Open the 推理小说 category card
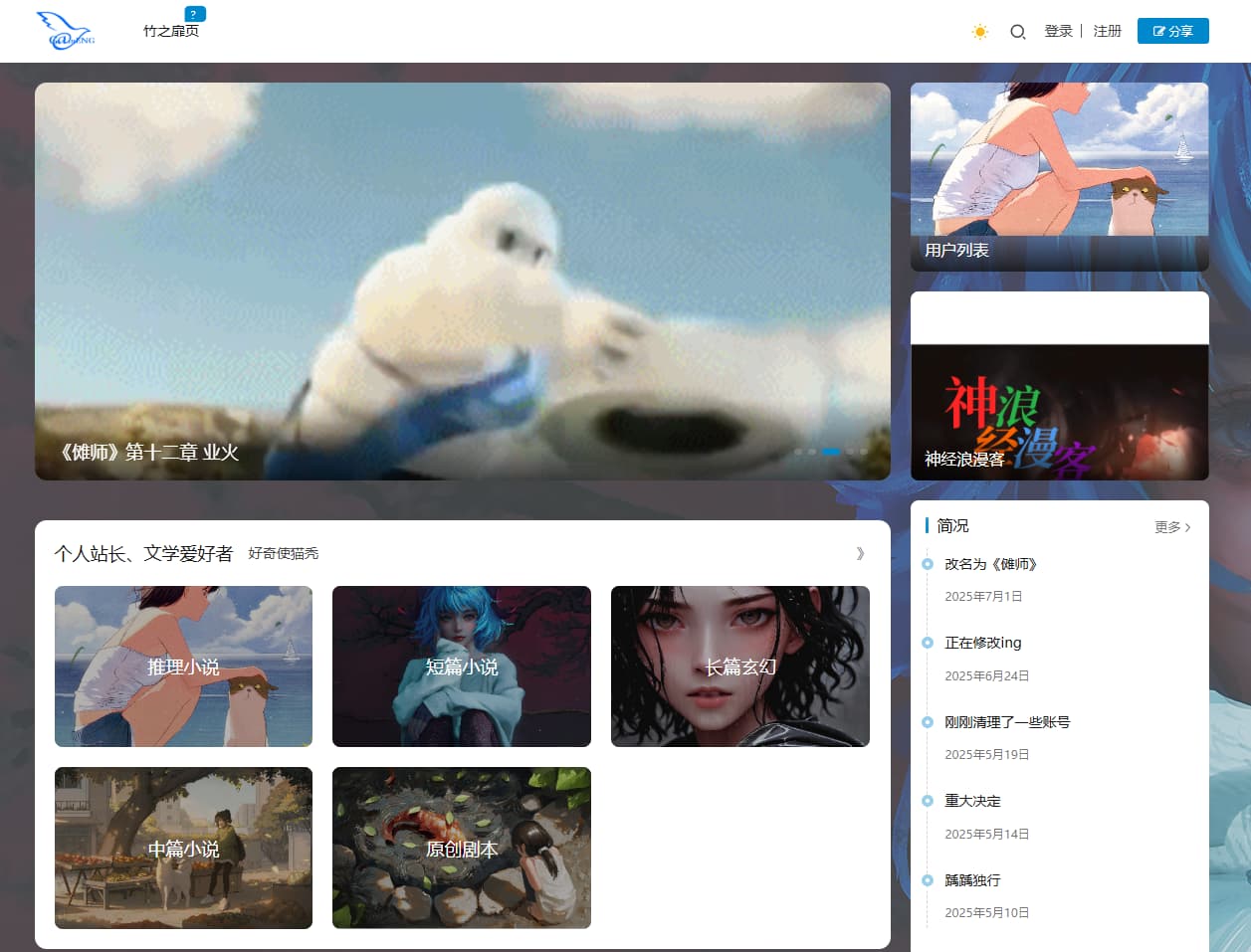The image size is (1251, 952). tap(183, 666)
